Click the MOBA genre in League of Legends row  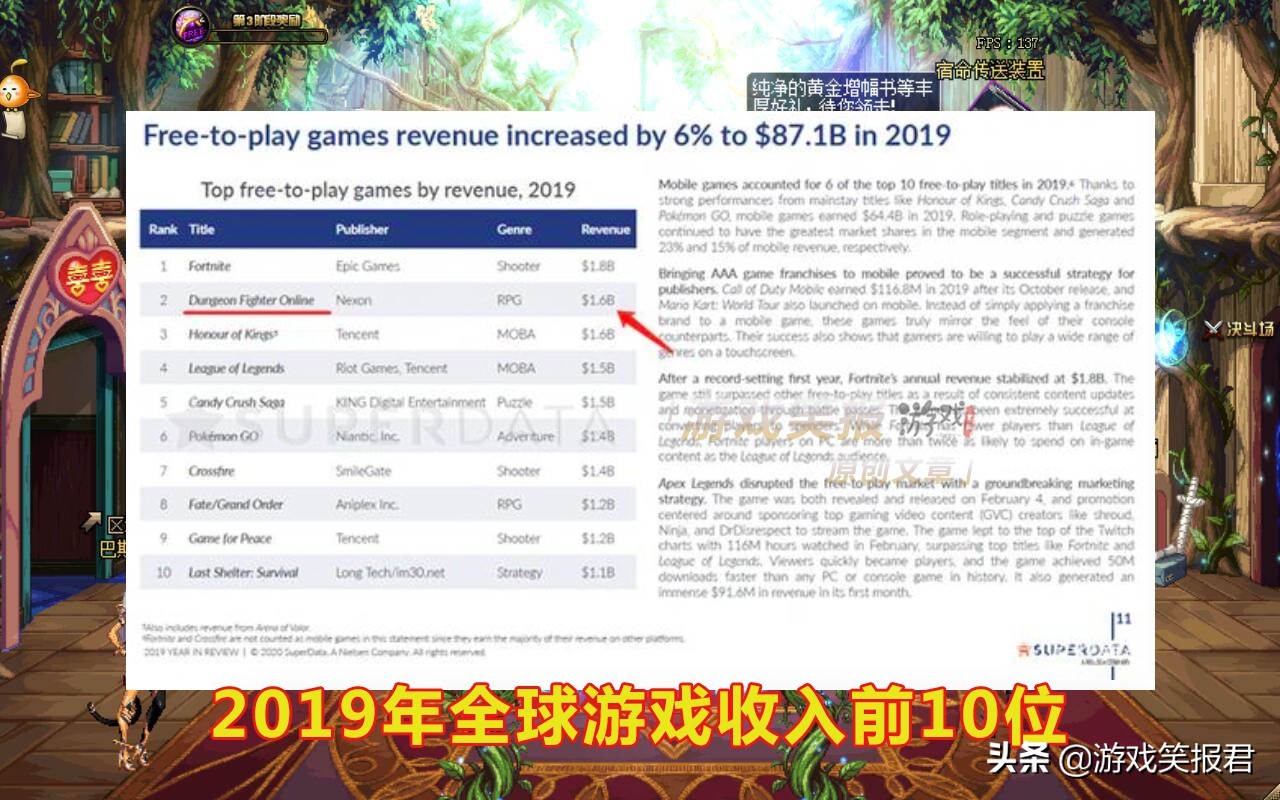point(516,368)
